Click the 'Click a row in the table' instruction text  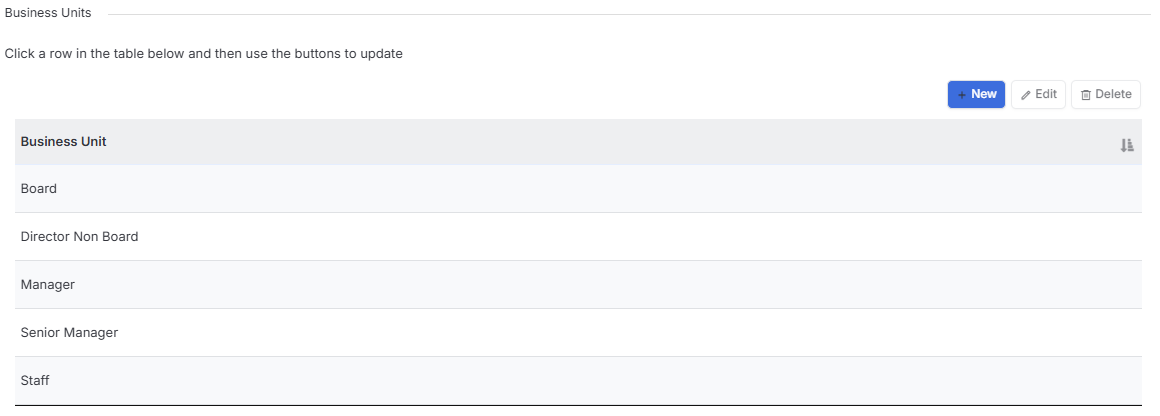click(x=203, y=54)
